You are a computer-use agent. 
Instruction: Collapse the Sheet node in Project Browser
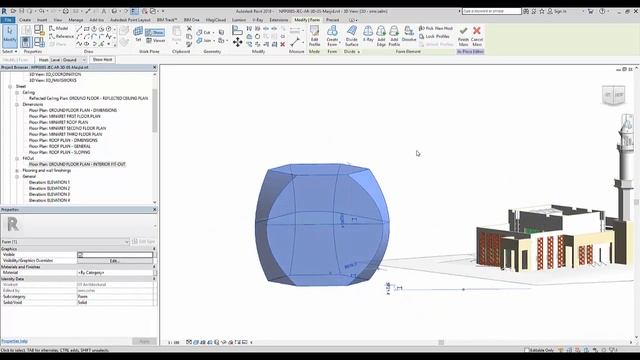click(10, 87)
